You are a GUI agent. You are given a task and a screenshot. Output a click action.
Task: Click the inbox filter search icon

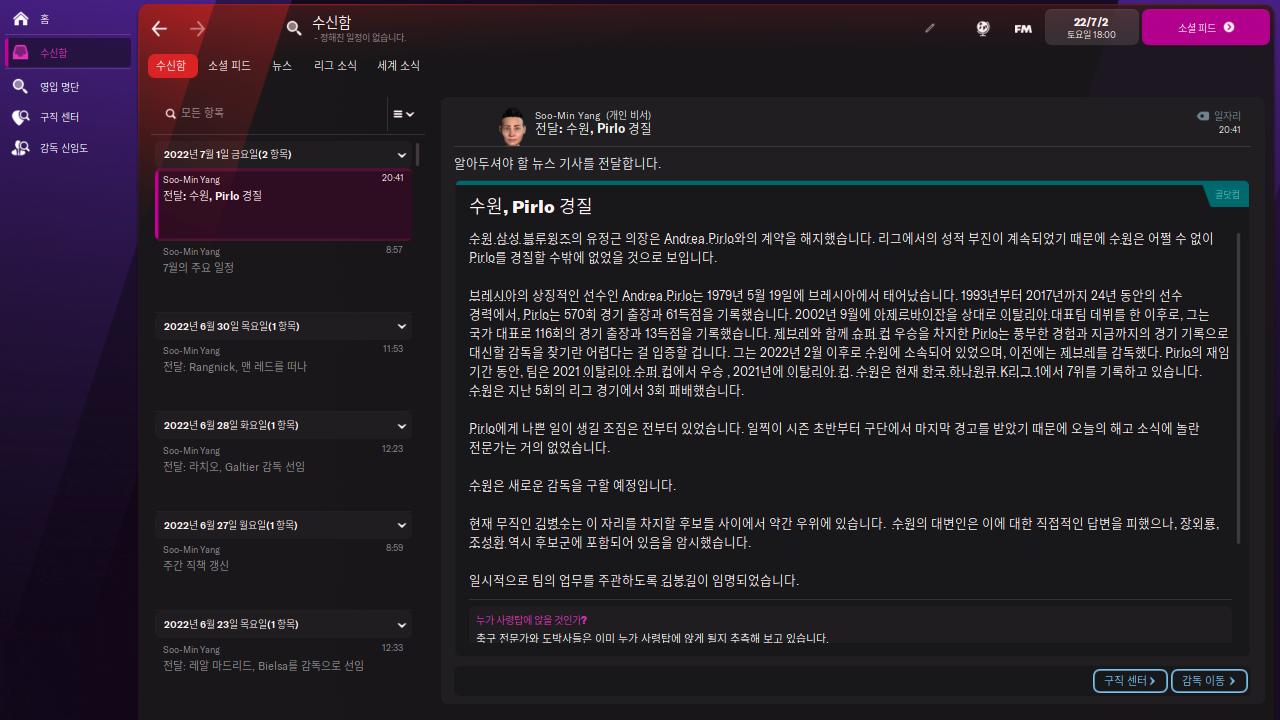click(171, 114)
